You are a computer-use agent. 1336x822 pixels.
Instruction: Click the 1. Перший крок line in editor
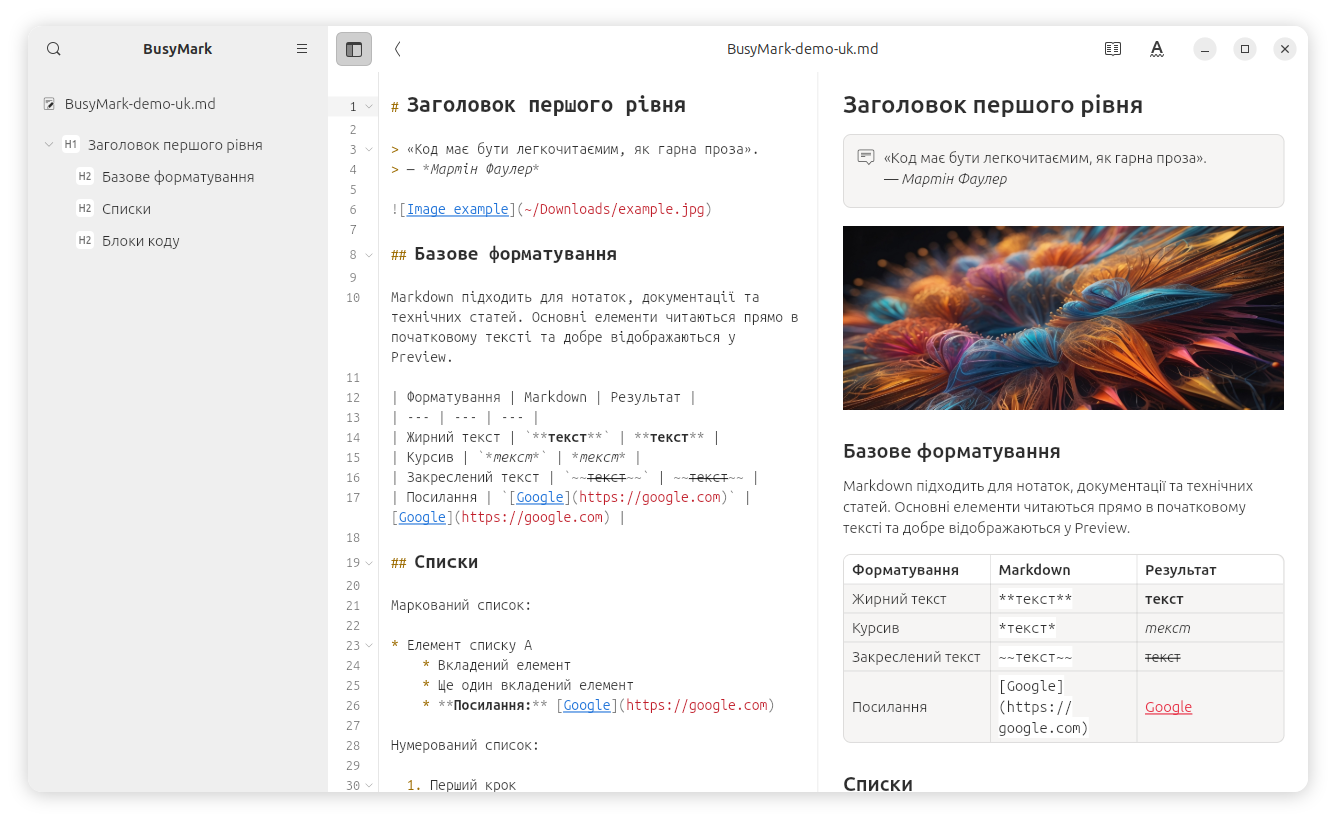pos(462,785)
